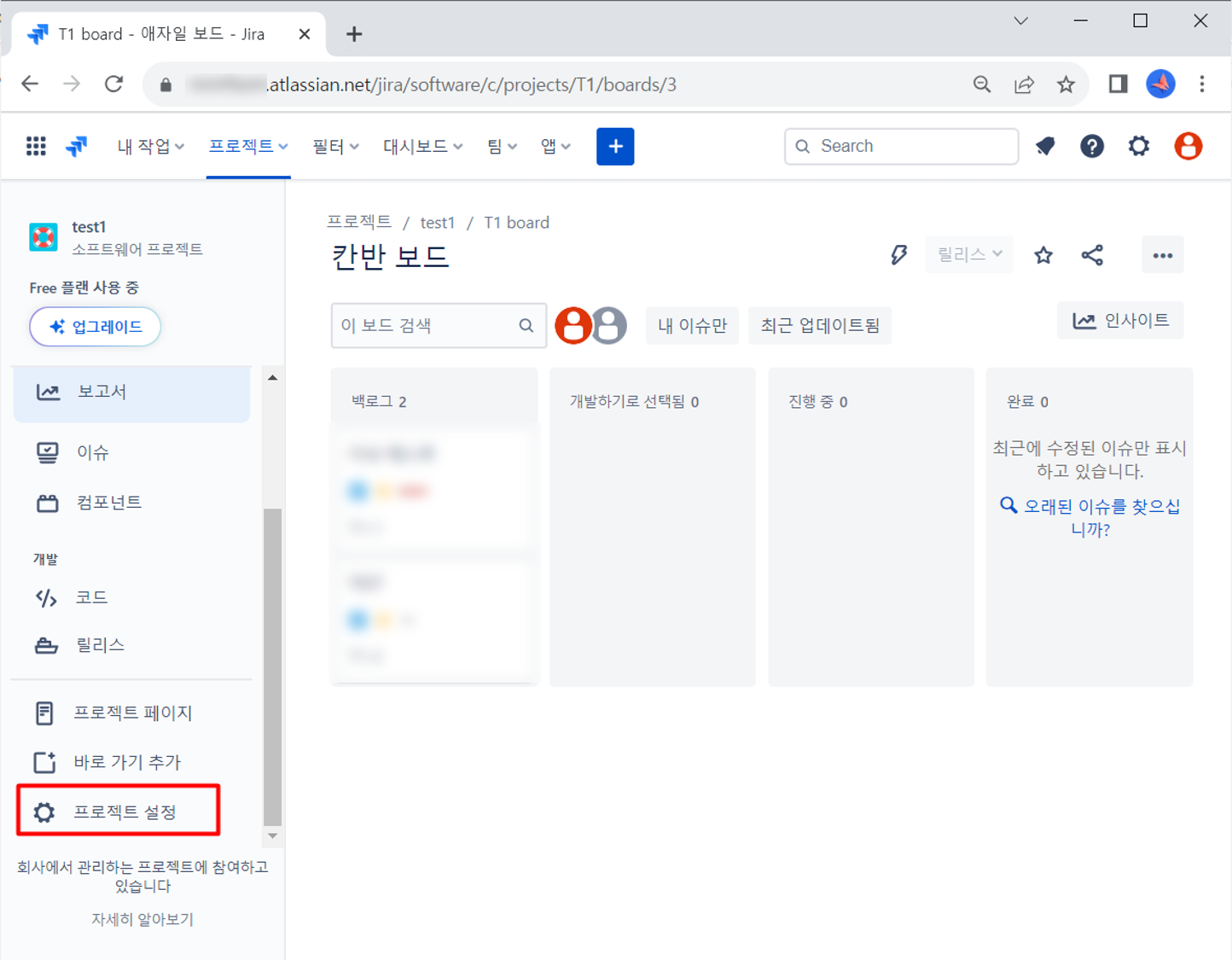Open Jira settings gear in top bar
This screenshot has width=1232, height=960.
[x=1138, y=146]
